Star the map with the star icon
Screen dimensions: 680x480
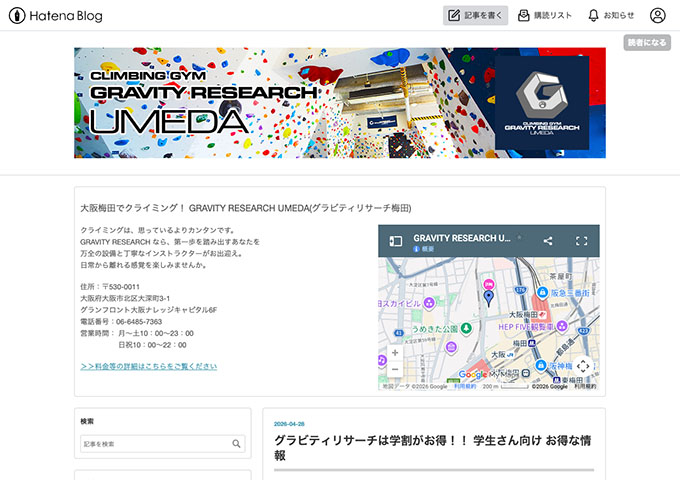[520, 238]
